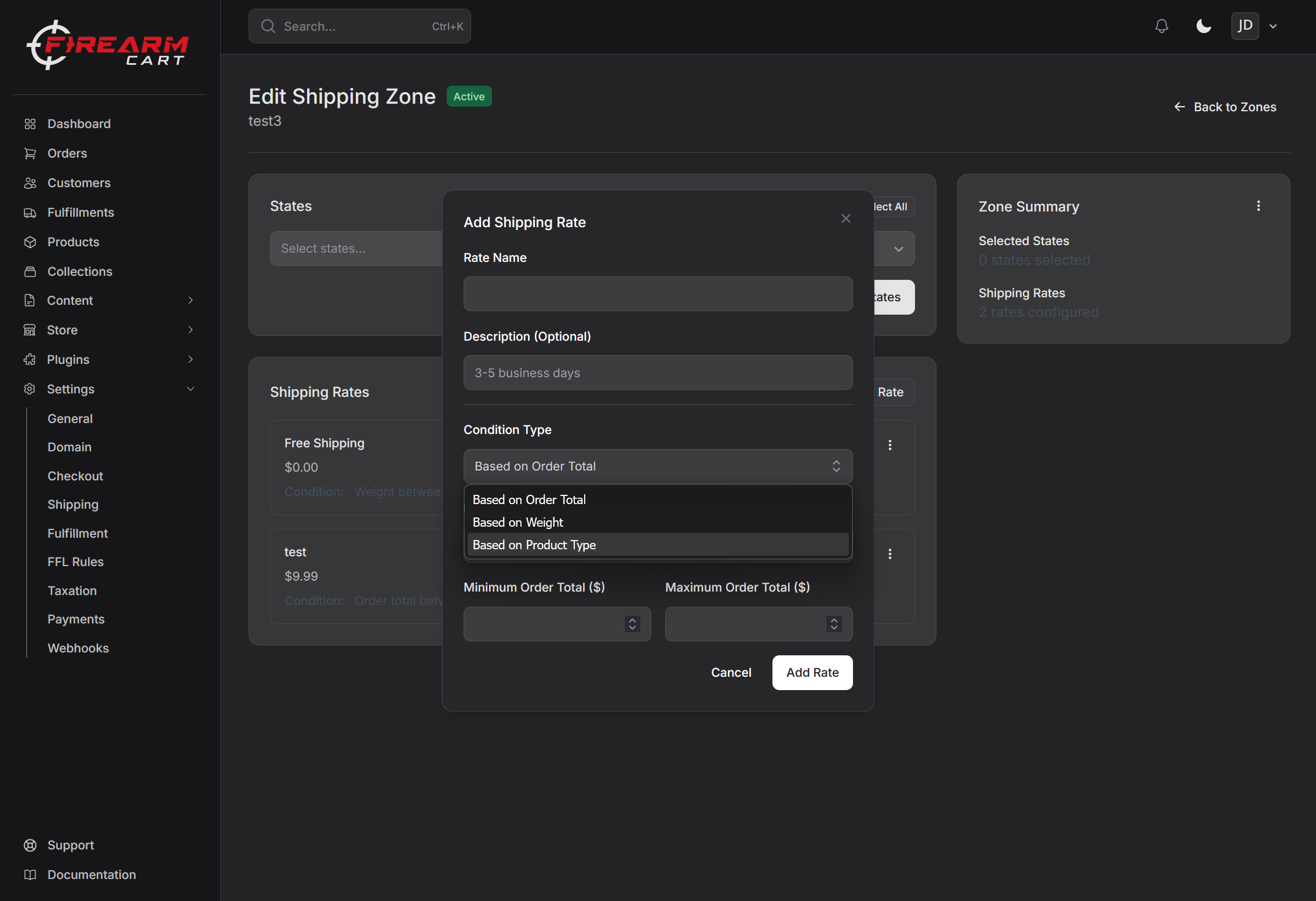This screenshot has height=901, width=1316.
Task: Click the Content document icon
Action: pos(30,300)
